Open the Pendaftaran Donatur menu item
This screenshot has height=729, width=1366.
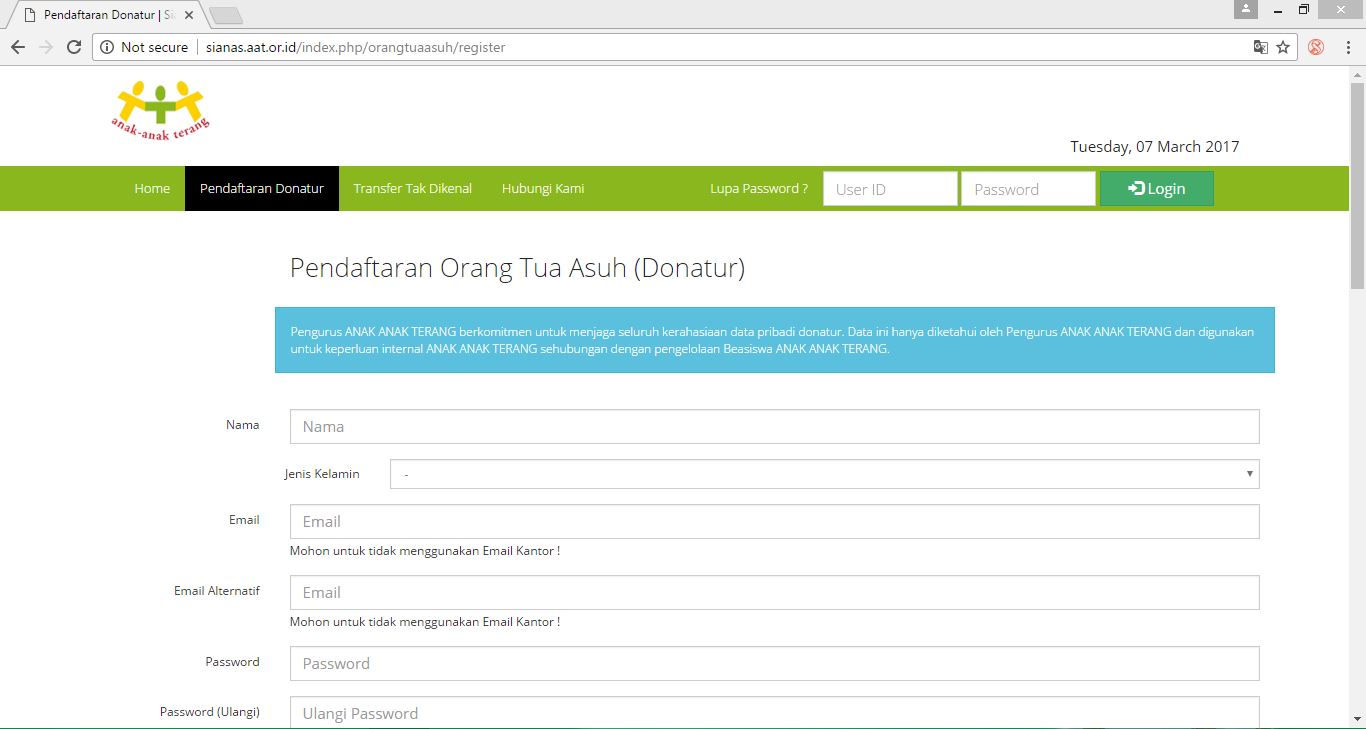[262, 188]
